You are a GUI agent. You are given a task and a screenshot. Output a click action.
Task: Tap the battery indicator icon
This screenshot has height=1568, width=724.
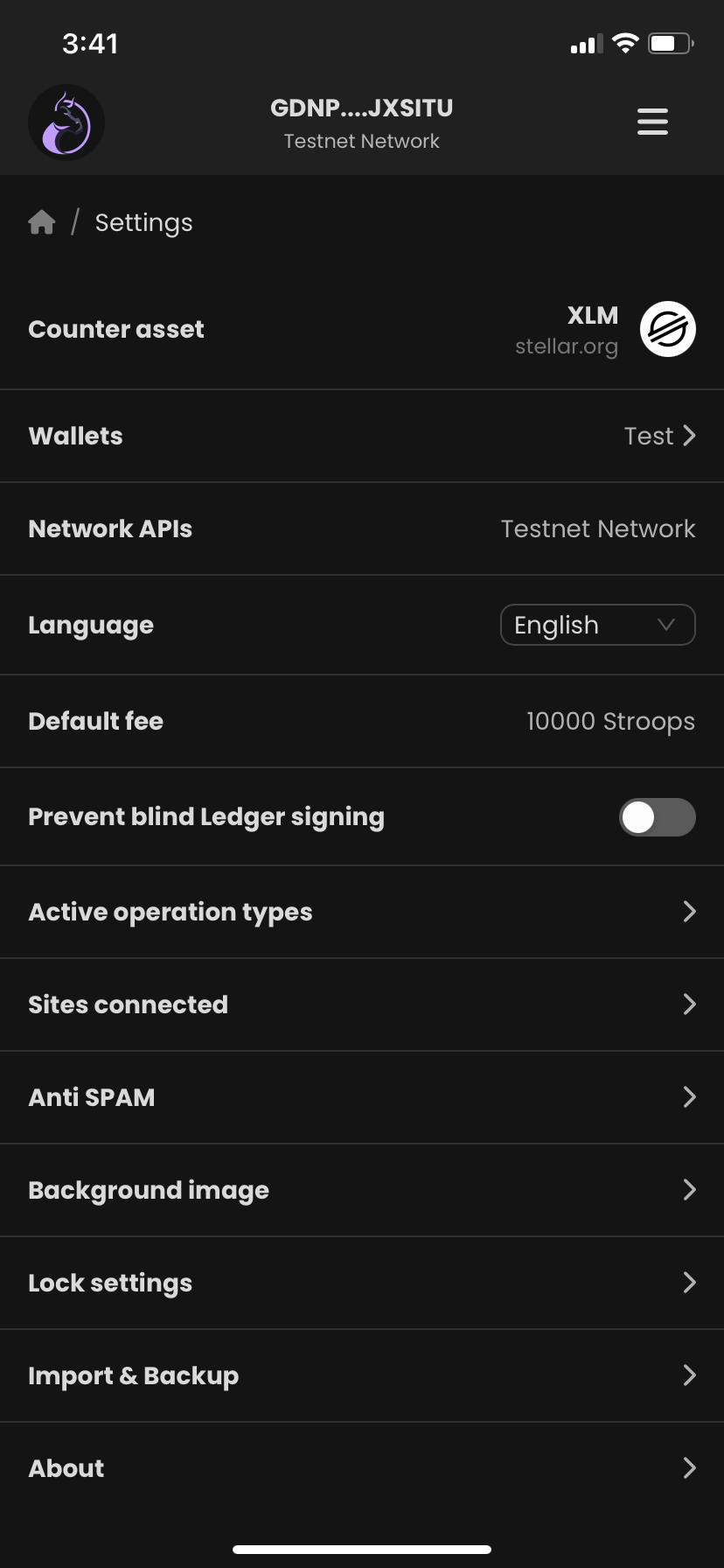pos(670,44)
